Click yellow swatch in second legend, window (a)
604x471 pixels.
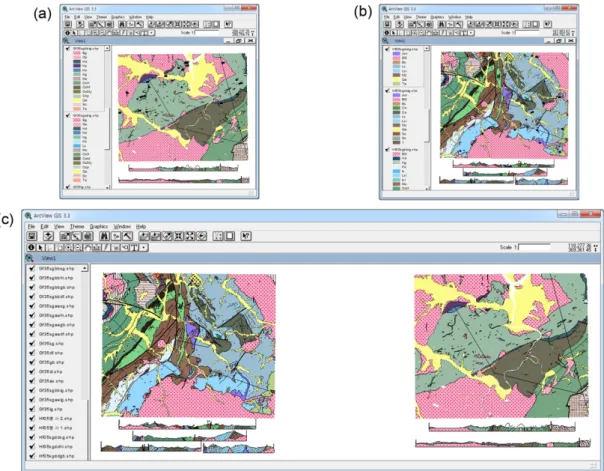77,171
